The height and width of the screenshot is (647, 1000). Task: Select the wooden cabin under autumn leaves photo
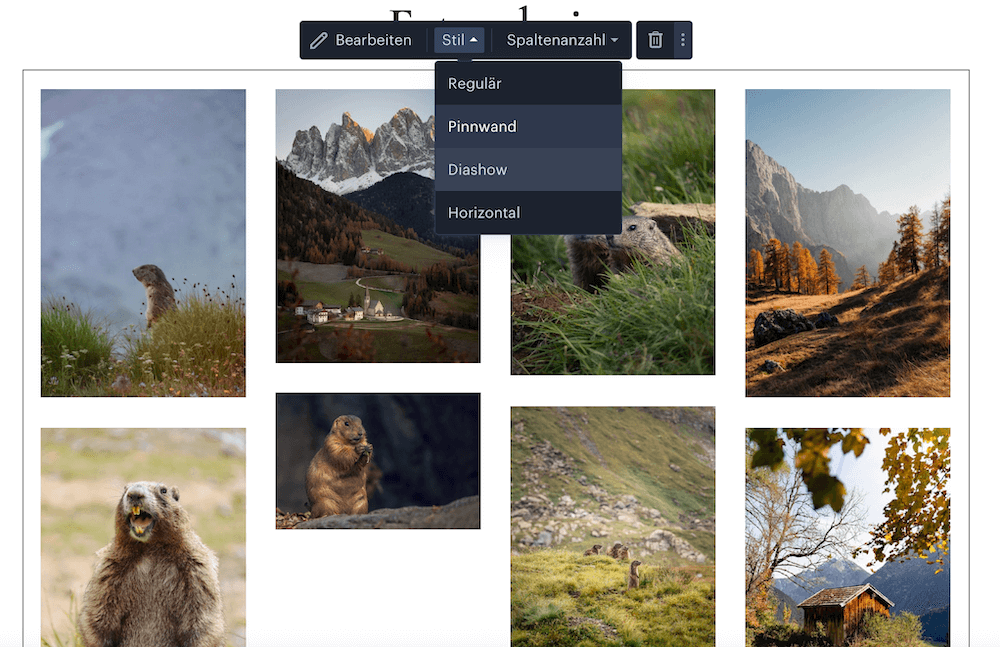[848, 537]
